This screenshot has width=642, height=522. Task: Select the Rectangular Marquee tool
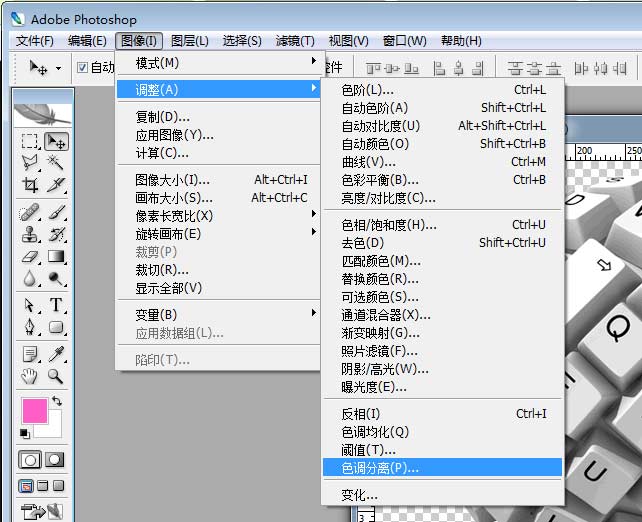[x=30, y=142]
